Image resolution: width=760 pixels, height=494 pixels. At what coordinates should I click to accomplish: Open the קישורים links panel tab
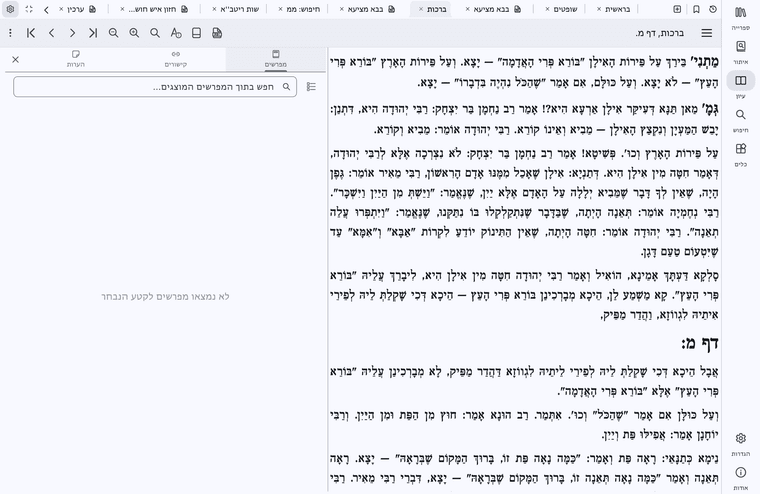175,59
